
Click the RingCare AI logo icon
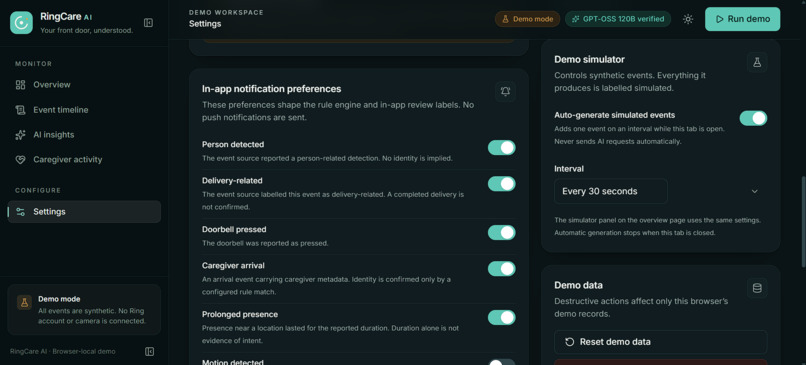[21, 23]
